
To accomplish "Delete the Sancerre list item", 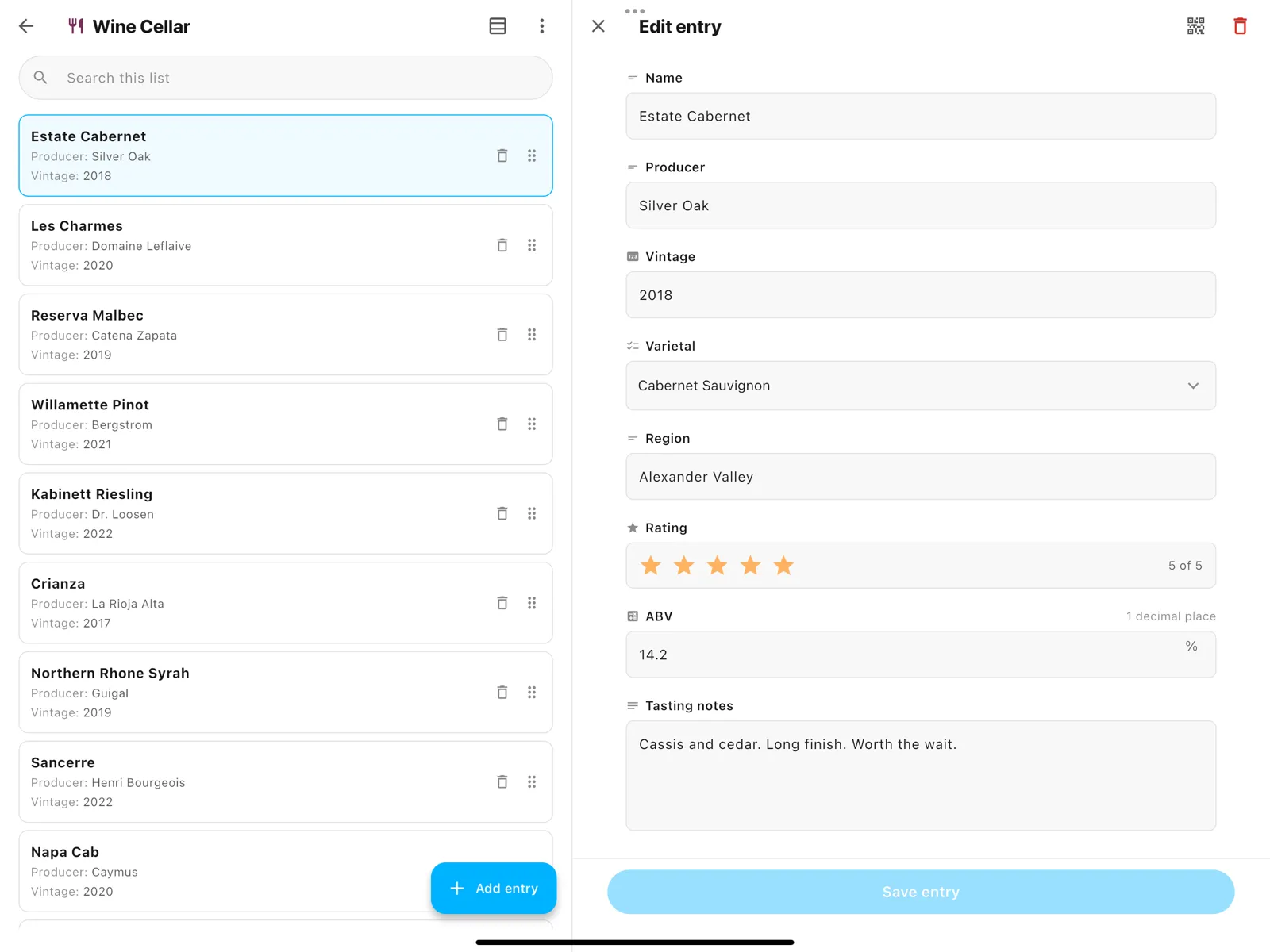I will click(x=502, y=782).
